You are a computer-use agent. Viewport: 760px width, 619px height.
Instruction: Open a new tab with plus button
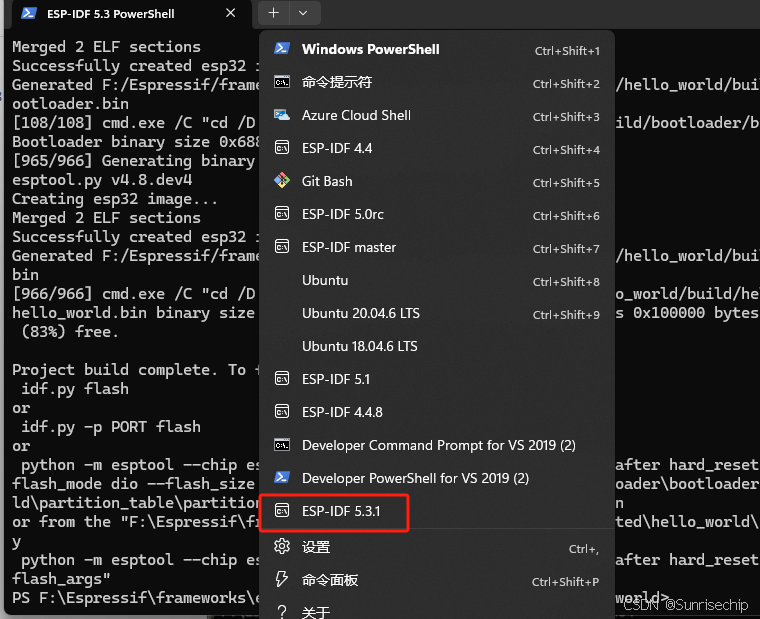point(274,13)
